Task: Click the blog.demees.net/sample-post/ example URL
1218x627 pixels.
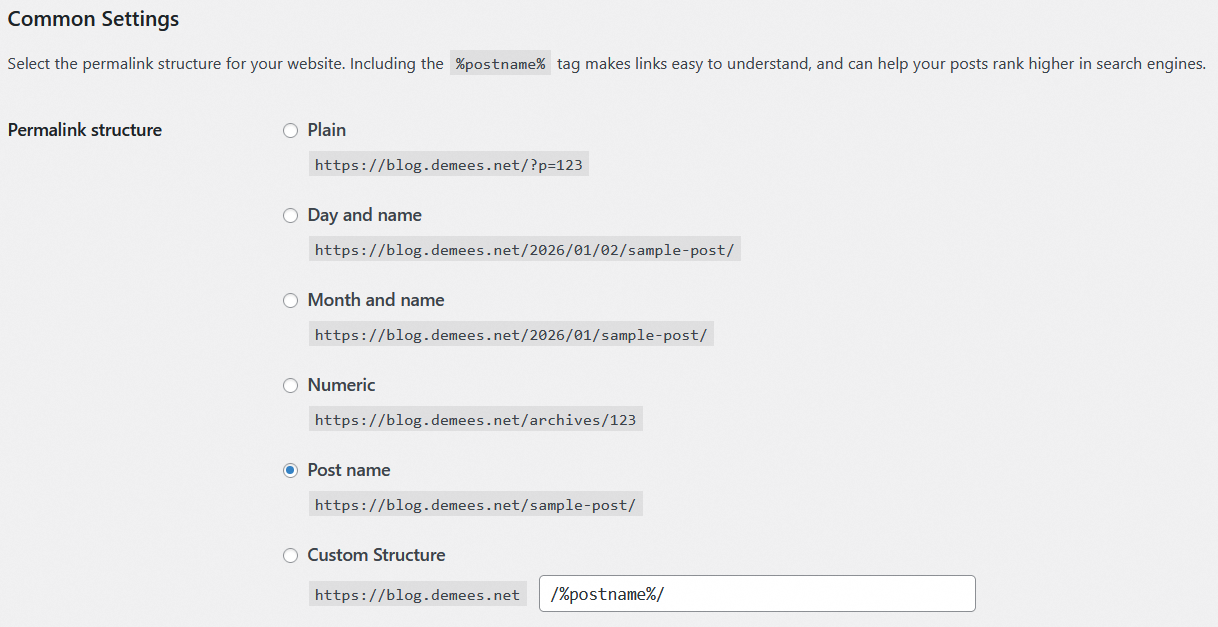Action: [475, 505]
